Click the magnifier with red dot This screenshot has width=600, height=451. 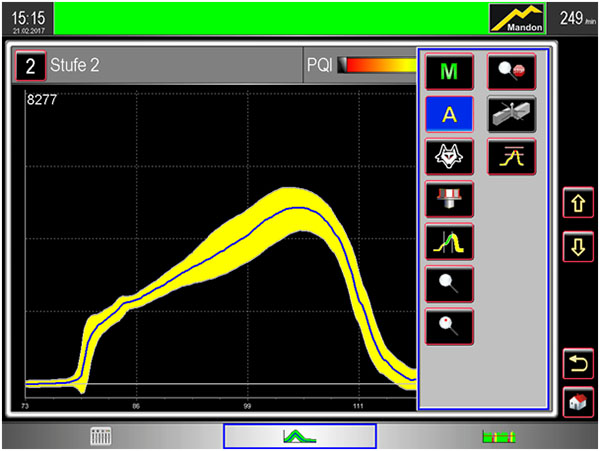pos(449,326)
